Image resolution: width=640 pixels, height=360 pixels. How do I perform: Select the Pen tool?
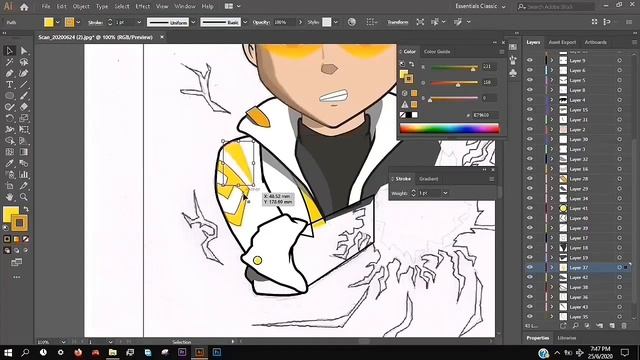click(x=9, y=73)
